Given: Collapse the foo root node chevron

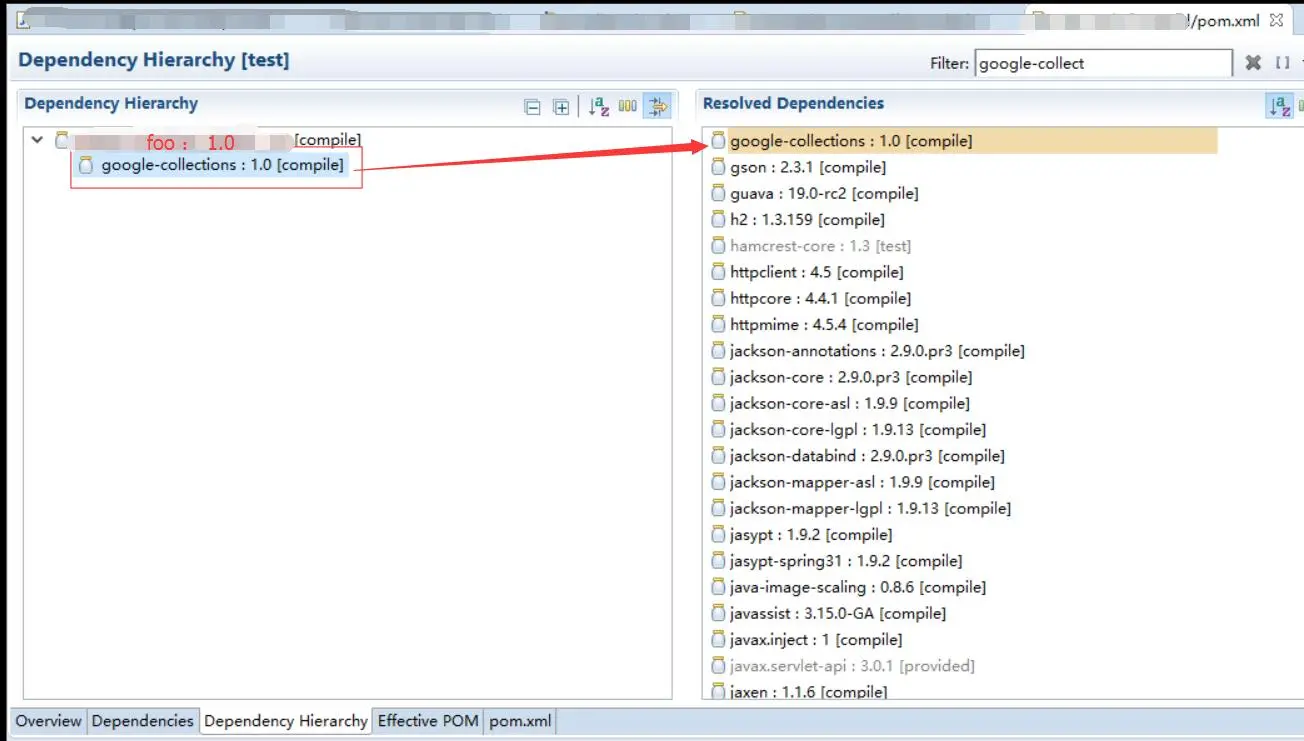Looking at the screenshot, I should (x=37, y=140).
